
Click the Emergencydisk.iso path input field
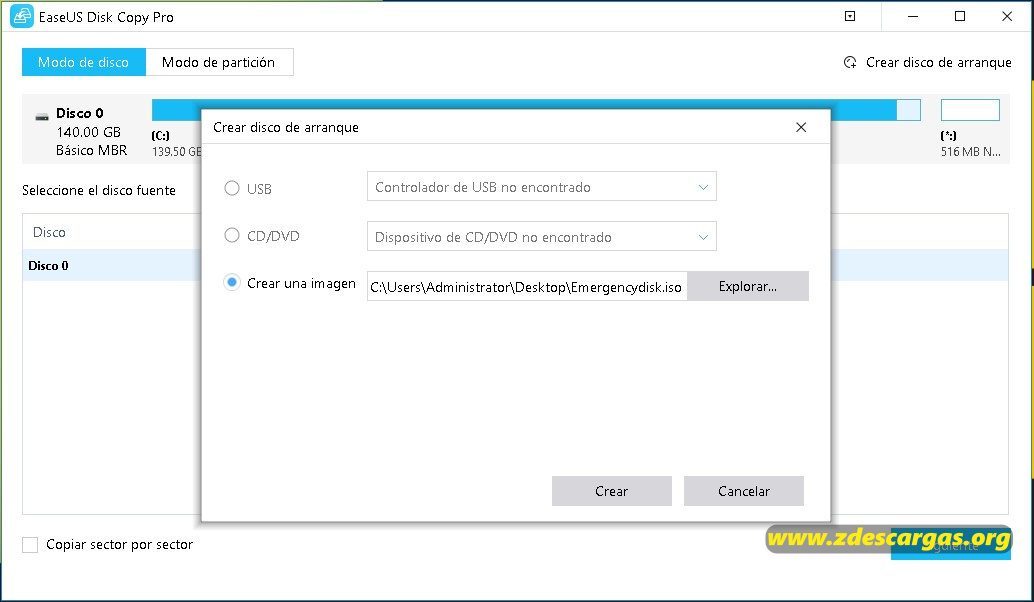[x=527, y=287]
